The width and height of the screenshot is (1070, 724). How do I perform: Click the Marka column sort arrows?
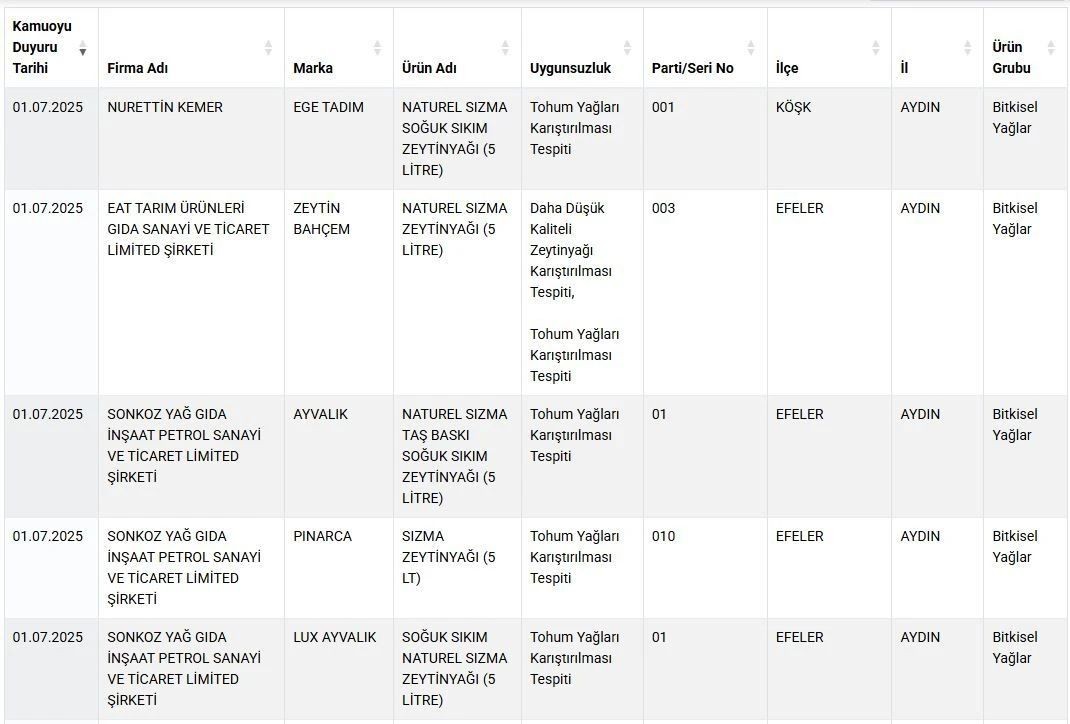pos(377,48)
